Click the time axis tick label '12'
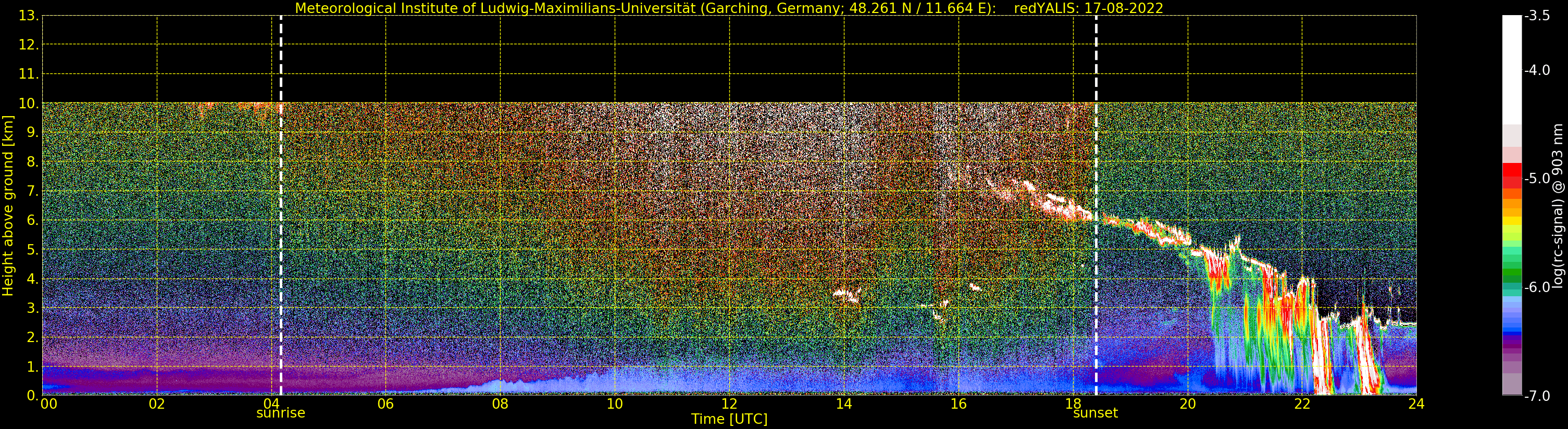 pos(729,404)
